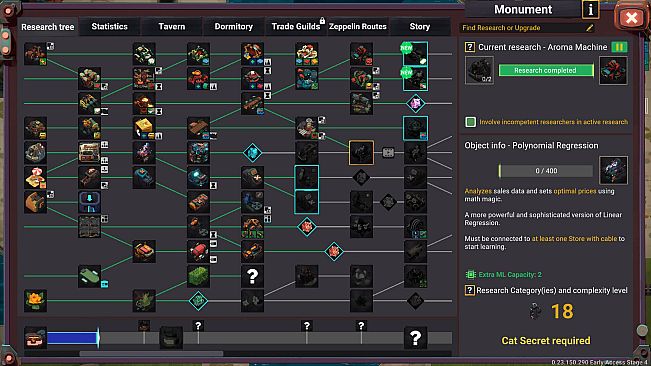
Task: Click the Polynomial Regression object thumbnail
Action: point(613,170)
